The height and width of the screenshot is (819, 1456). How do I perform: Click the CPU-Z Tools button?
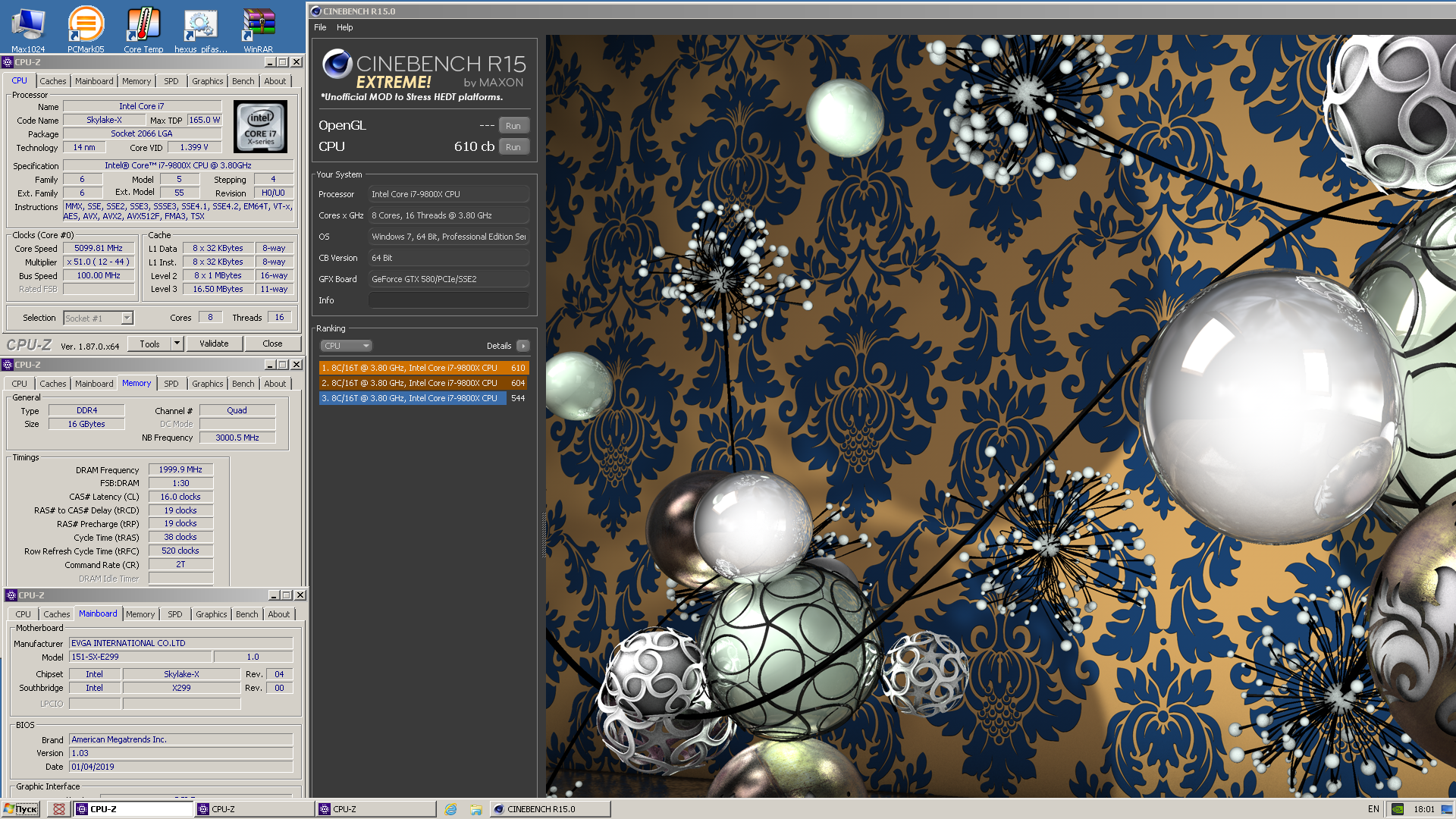click(x=150, y=344)
